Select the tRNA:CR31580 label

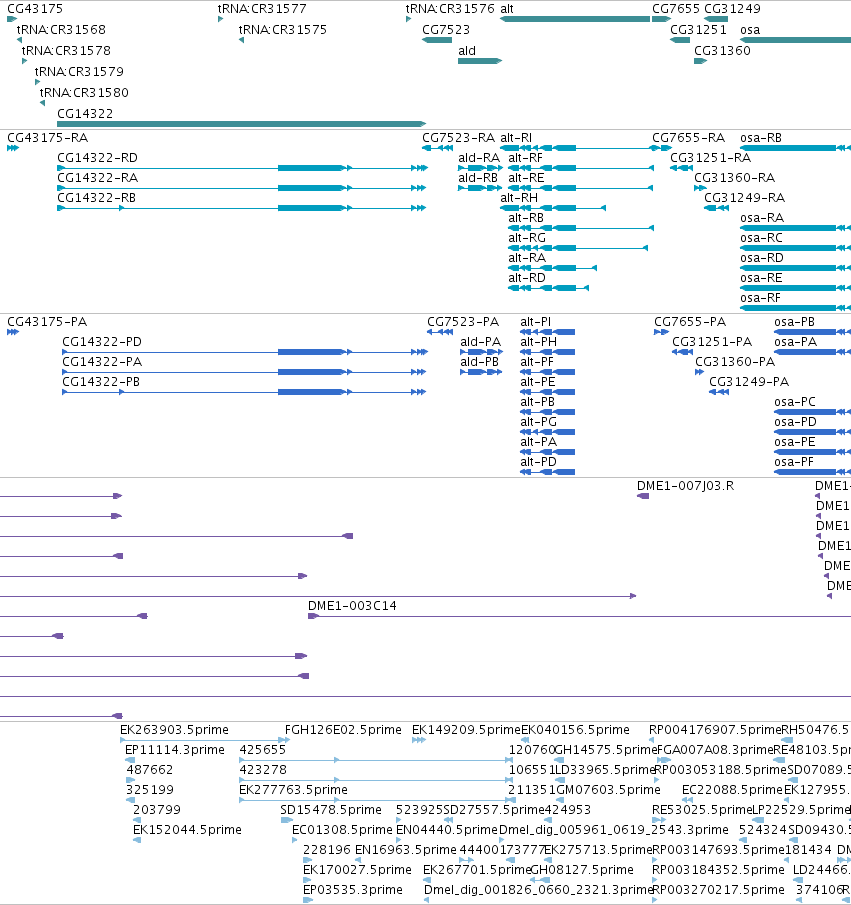coord(84,92)
